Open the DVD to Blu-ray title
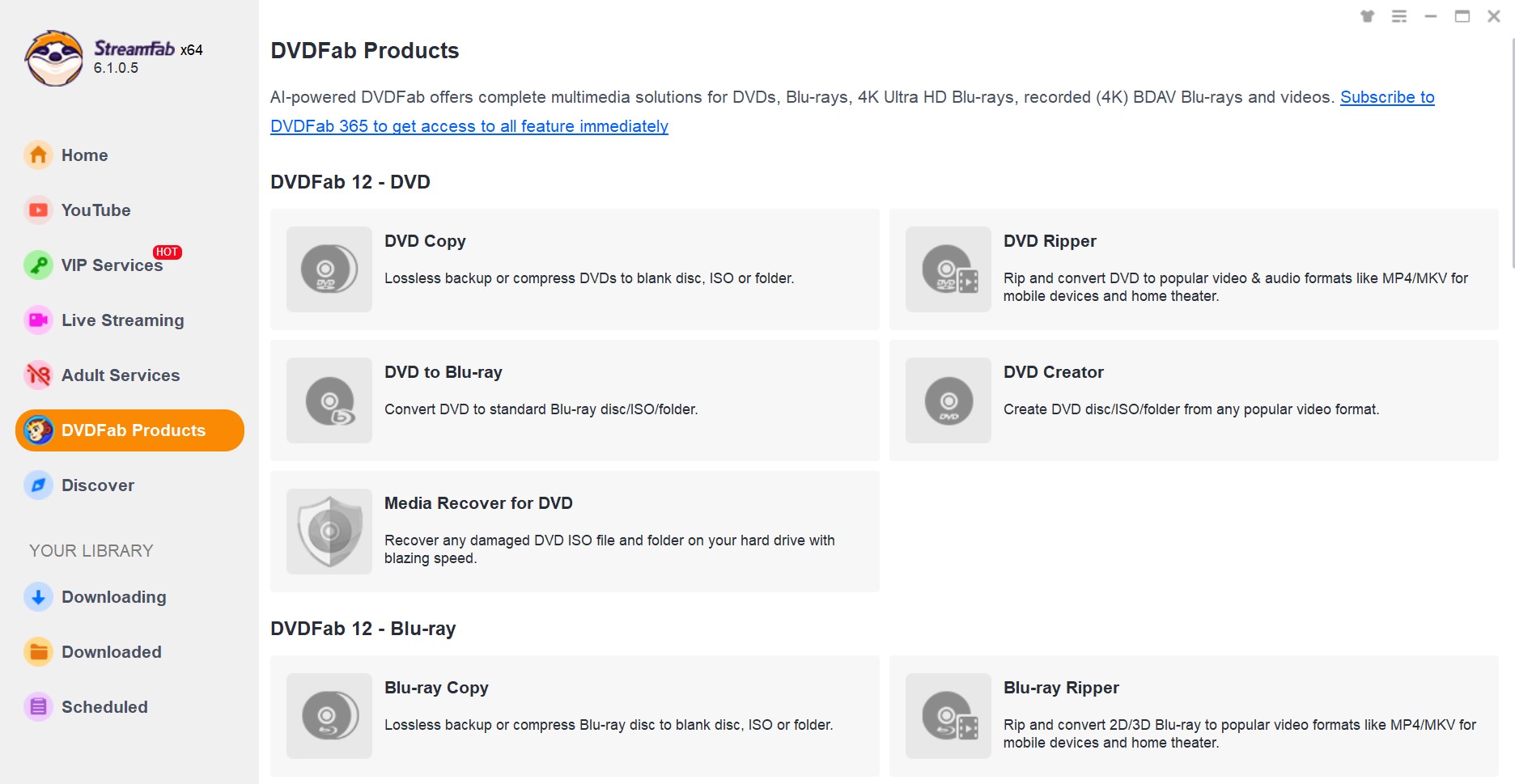 pyautogui.click(x=443, y=372)
